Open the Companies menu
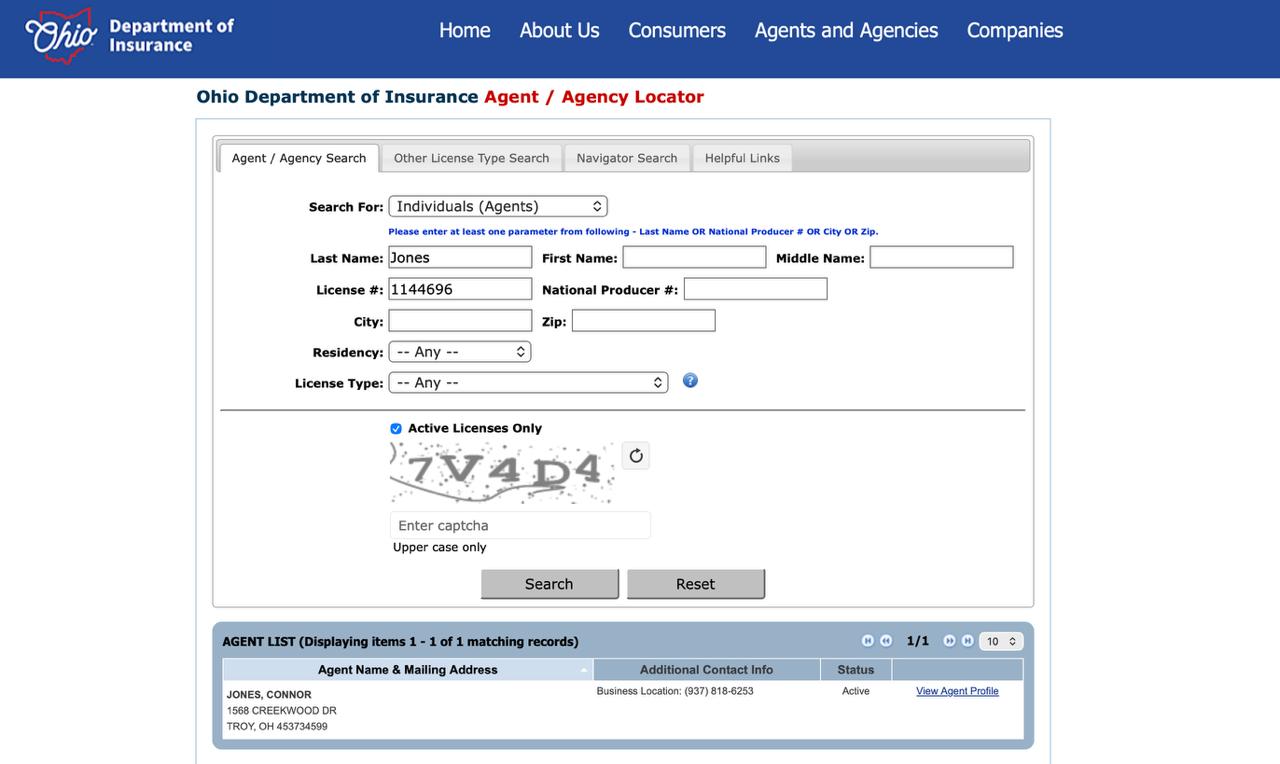This screenshot has height=764, width=1280. click(x=1015, y=31)
